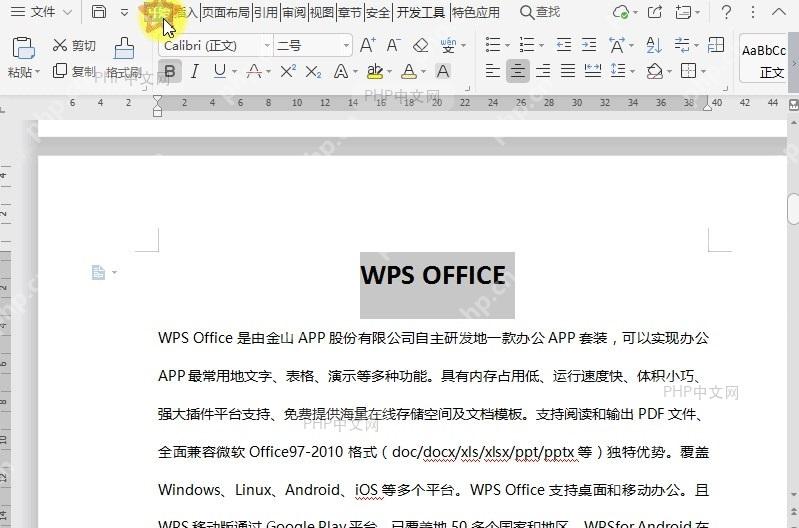The width and height of the screenshot is (799, 528).
Task: Switch to 章节 (Section) tab
Action: click(x=350, y=12)
